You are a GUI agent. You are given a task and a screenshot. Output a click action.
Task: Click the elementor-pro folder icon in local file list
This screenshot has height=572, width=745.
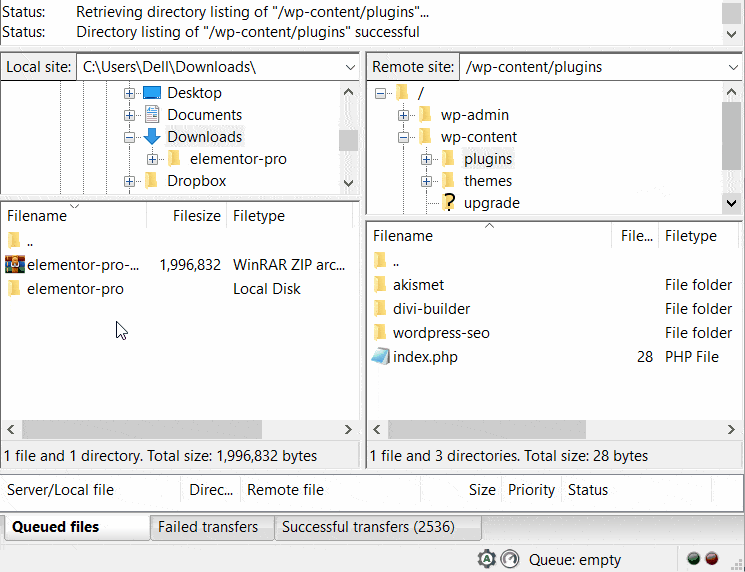pos(14,288)
